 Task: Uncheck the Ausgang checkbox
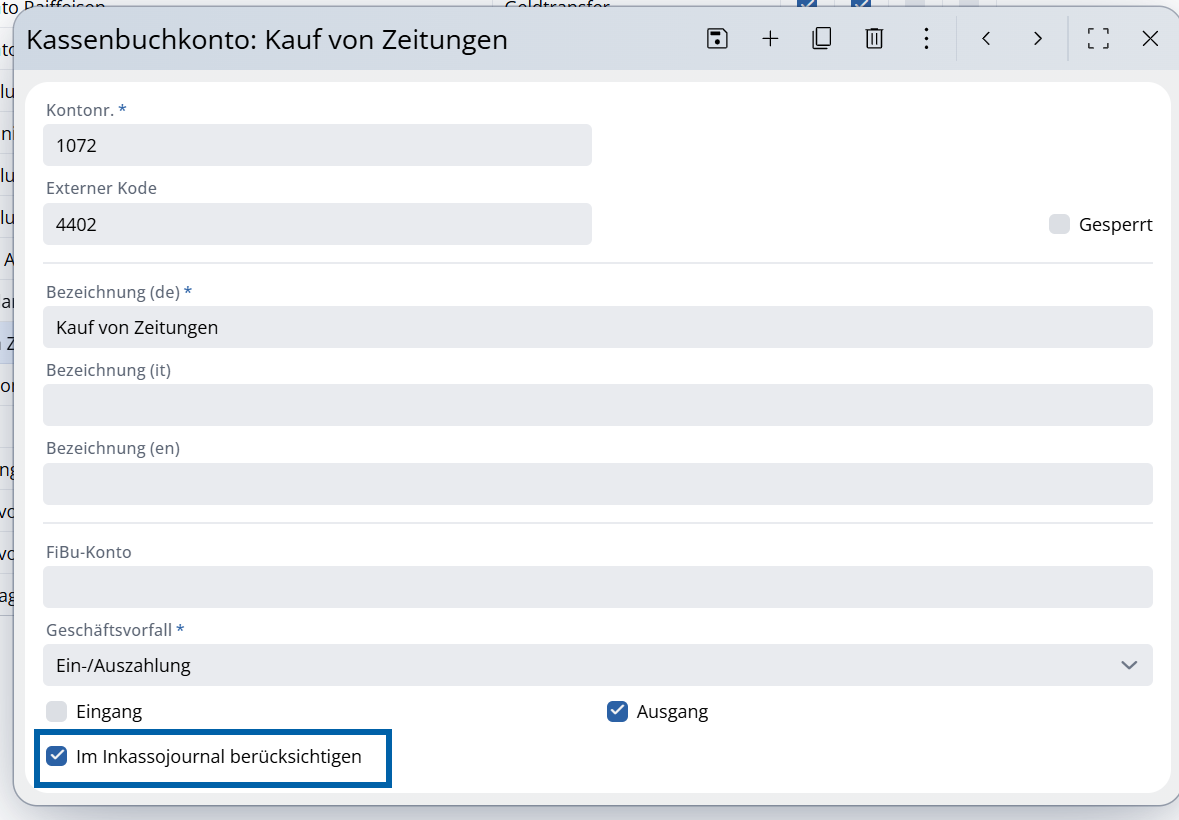pos(617,711)
